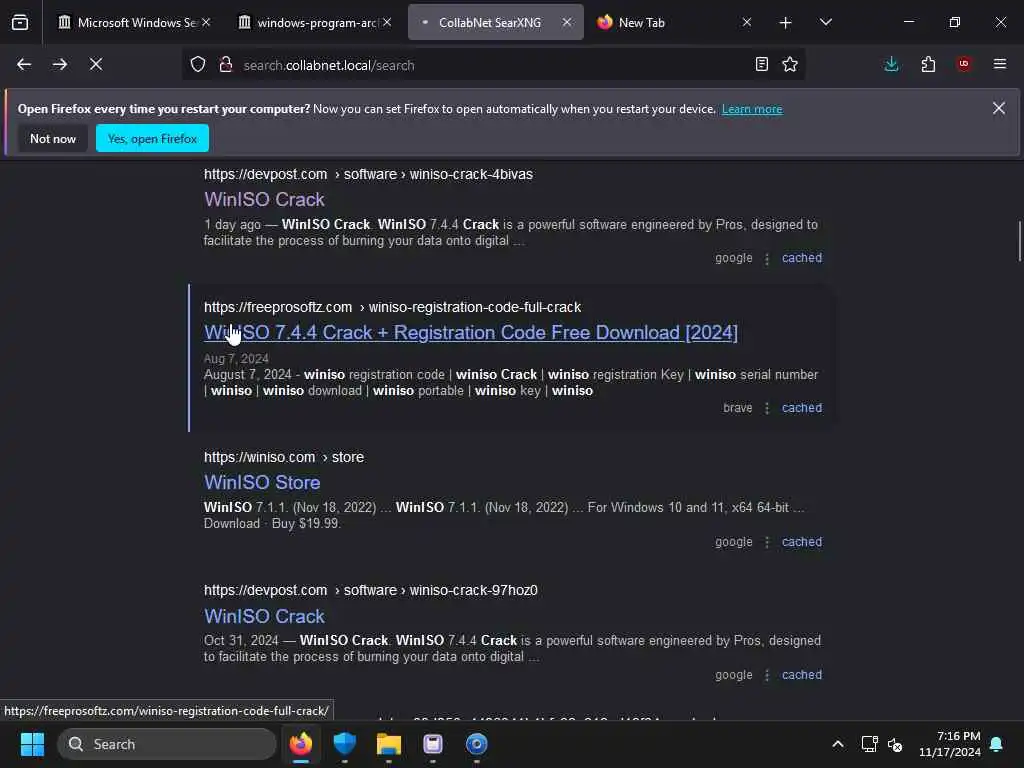This screenshot has width=1024, height=768.
Task: Open a new tab with the plus button
Action: pyautogui.click(x=786, y=23)
